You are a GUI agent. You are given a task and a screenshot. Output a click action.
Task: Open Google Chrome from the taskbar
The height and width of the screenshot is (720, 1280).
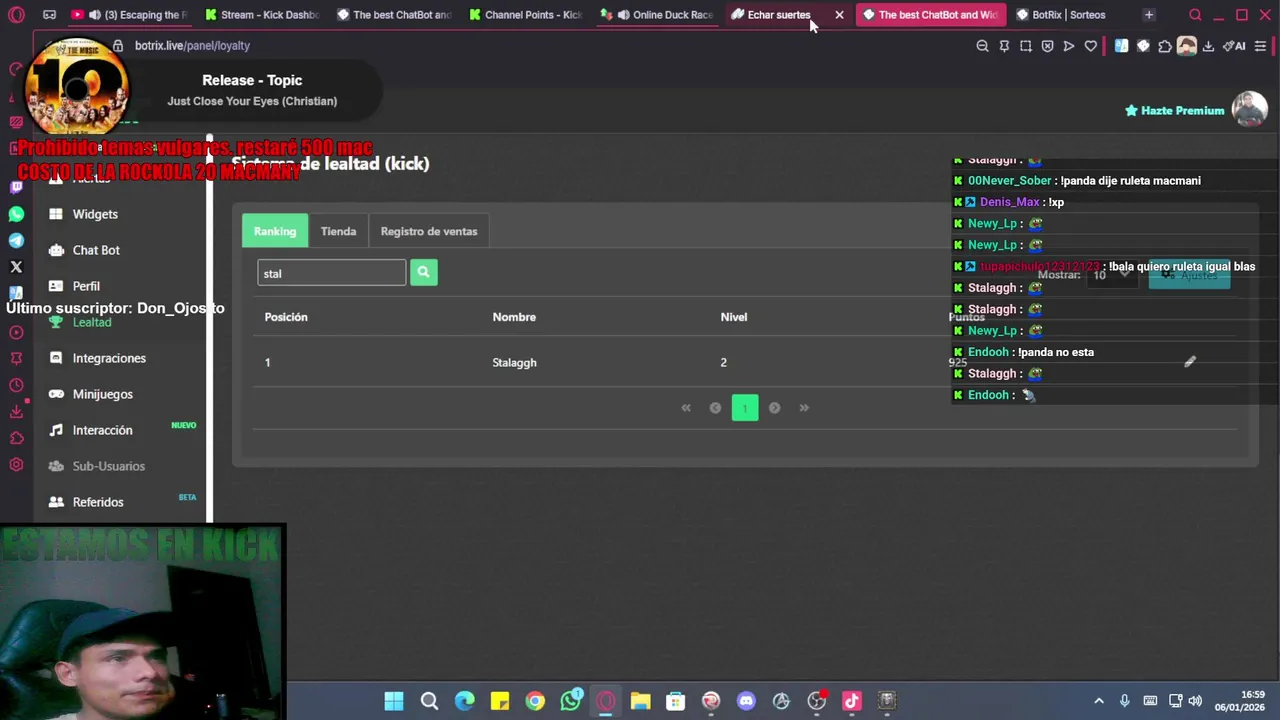(535, 701)
